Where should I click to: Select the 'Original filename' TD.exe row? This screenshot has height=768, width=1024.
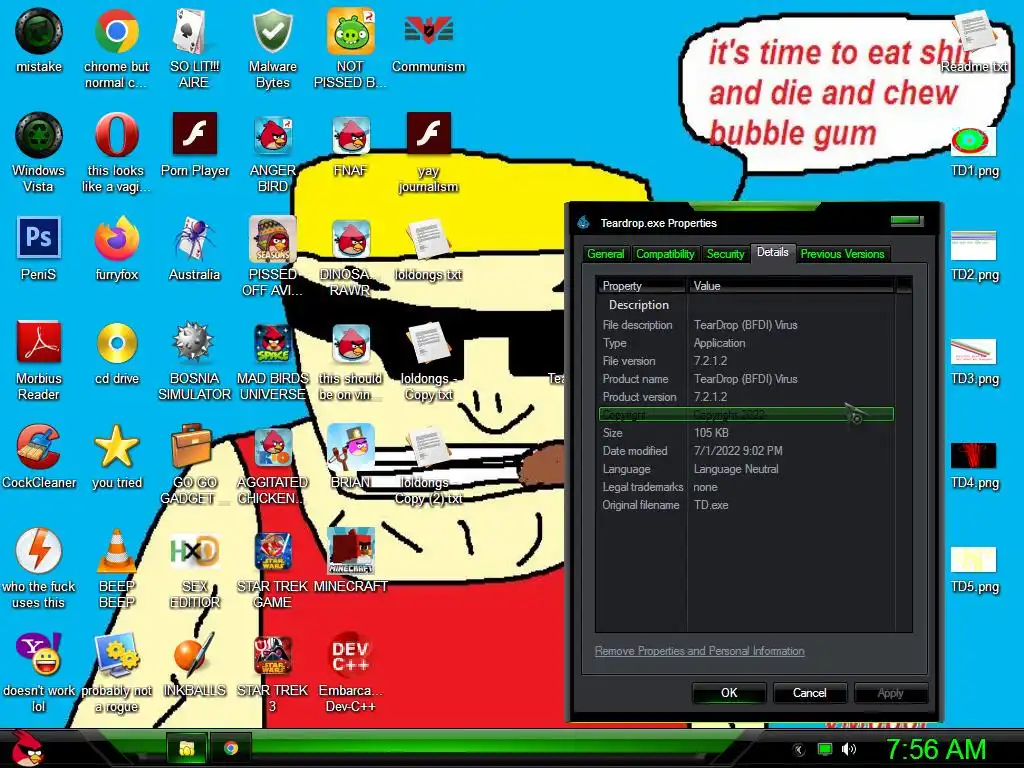click(746, 505)
